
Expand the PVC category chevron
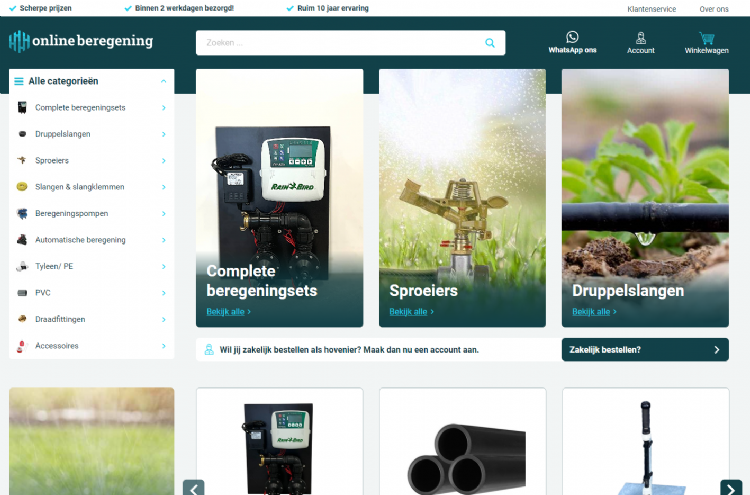163,293
